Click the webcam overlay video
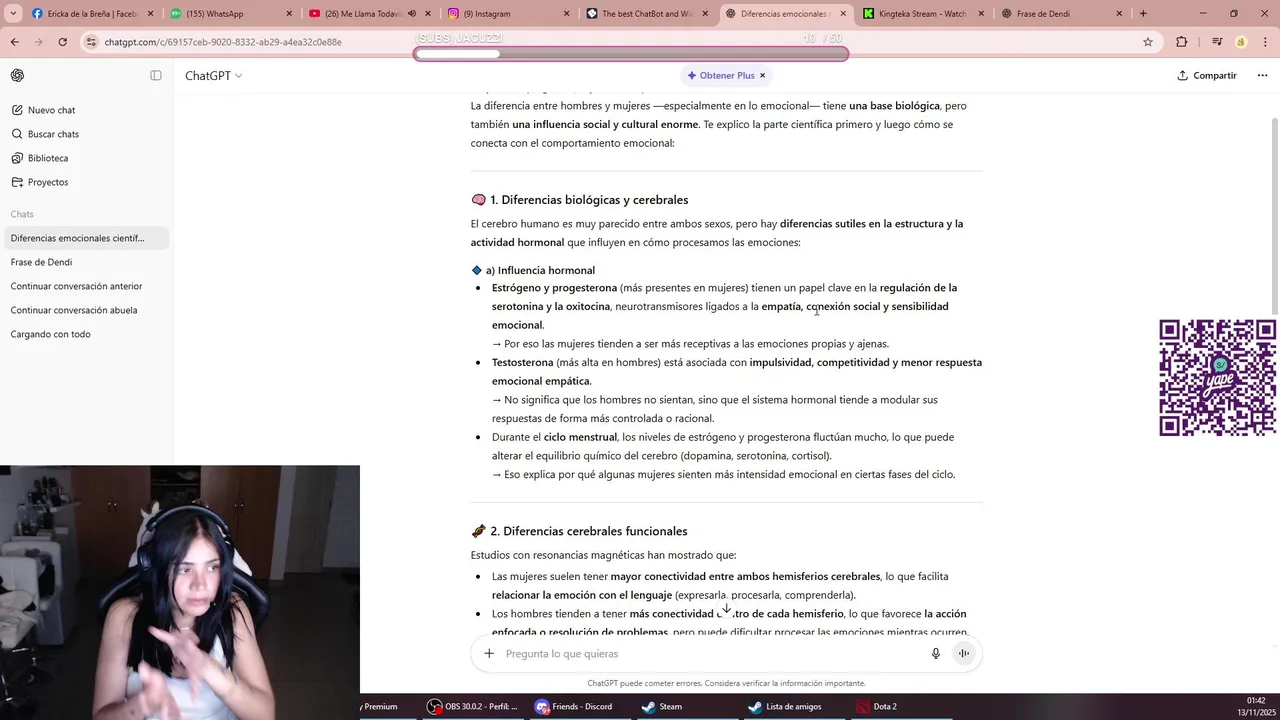1280x720 pixels. point(180,592)
